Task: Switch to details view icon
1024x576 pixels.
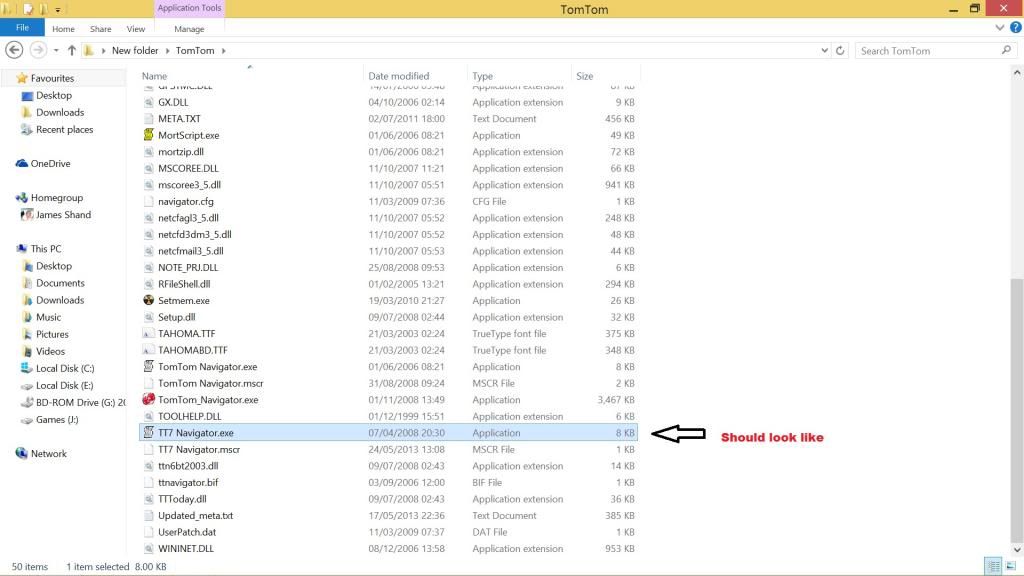Action: (x=993, y=566)
